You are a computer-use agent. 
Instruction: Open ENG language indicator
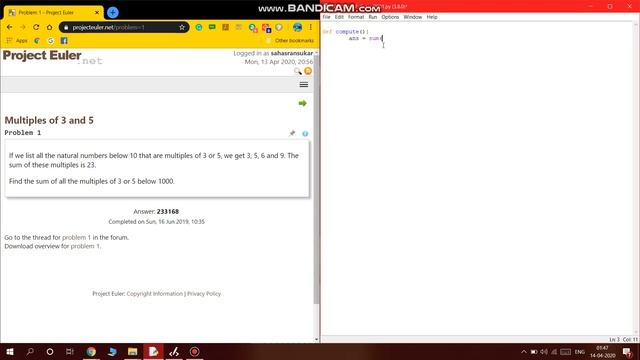tap(580, 351)
